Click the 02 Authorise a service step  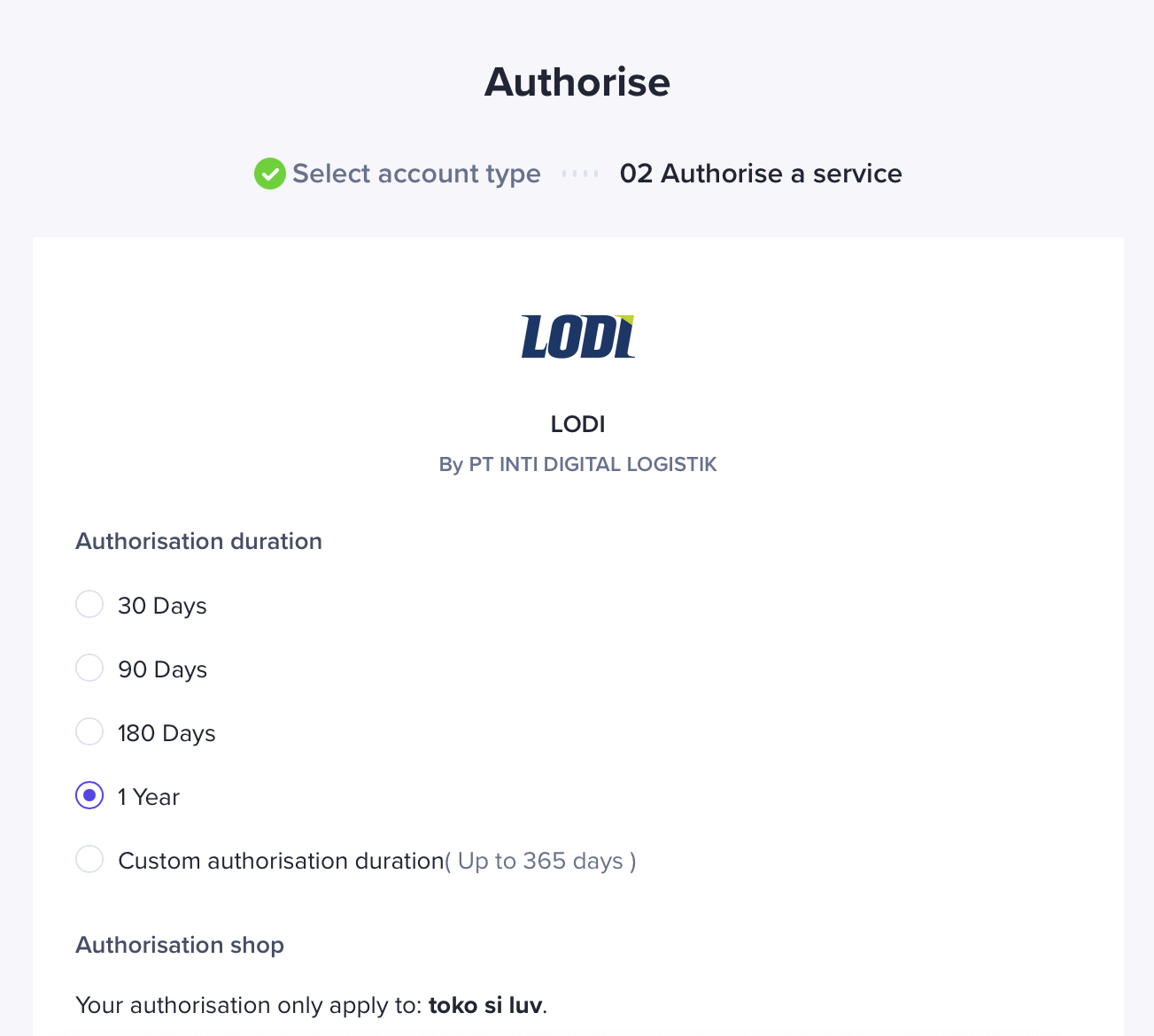coord(760,174)
